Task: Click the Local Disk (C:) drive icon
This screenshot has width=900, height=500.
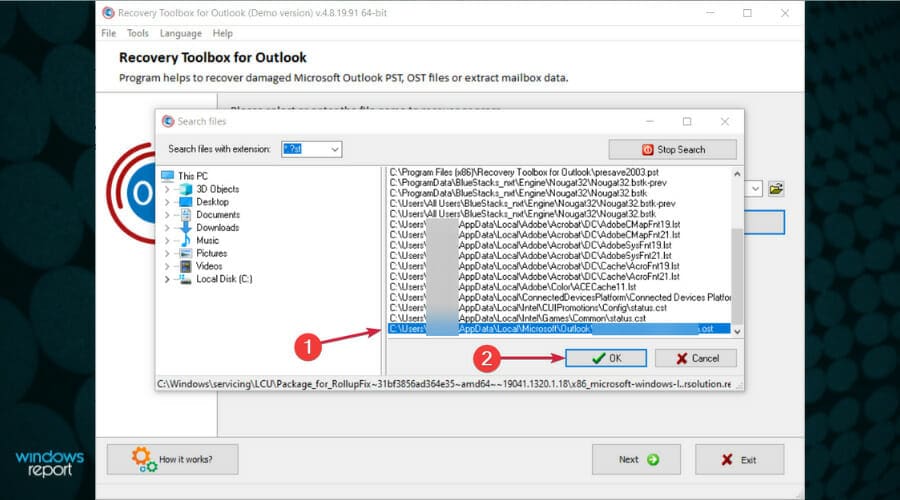Action: click(x=185, y=279)
